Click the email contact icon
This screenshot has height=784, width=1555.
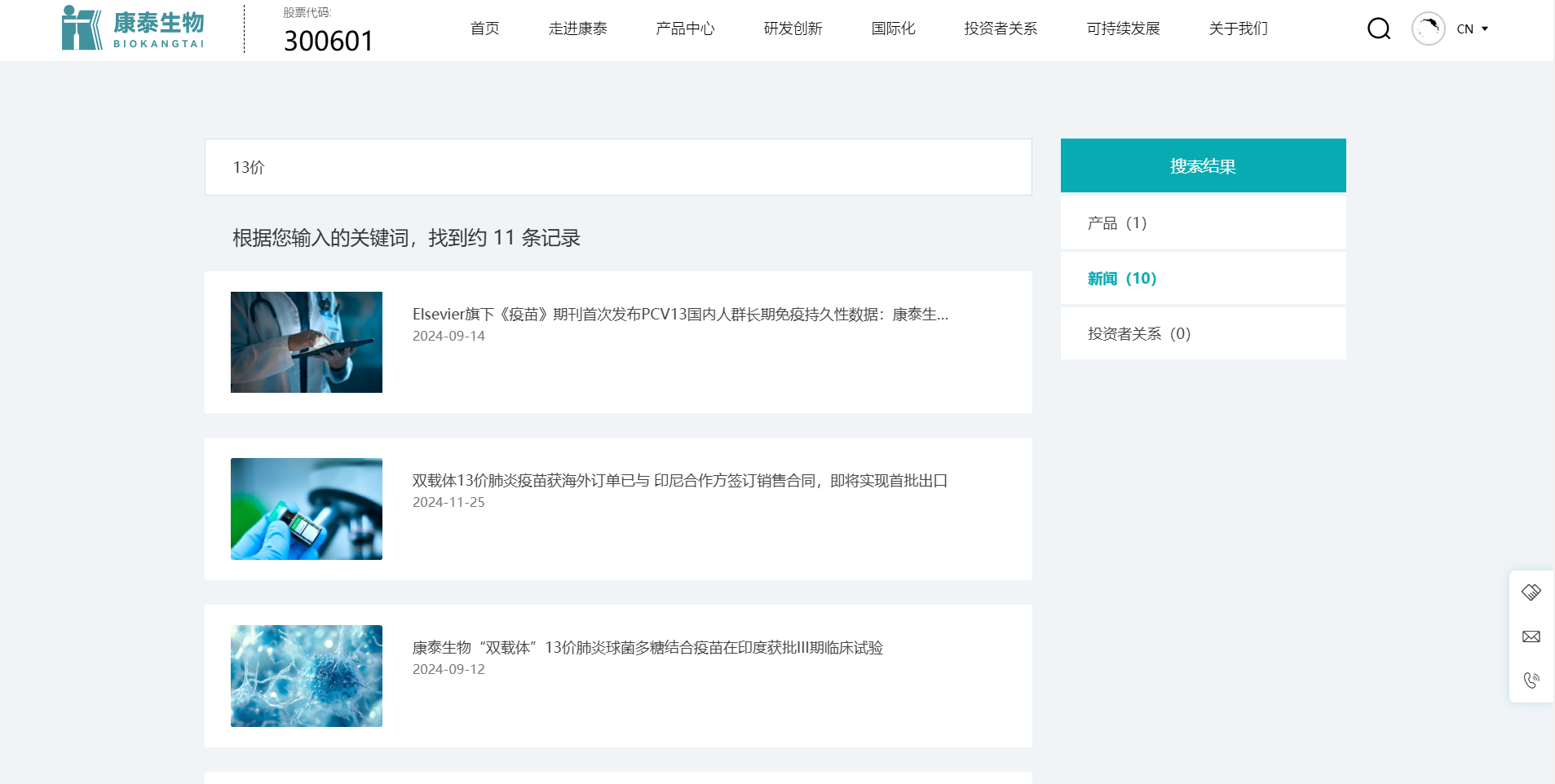1531,636
